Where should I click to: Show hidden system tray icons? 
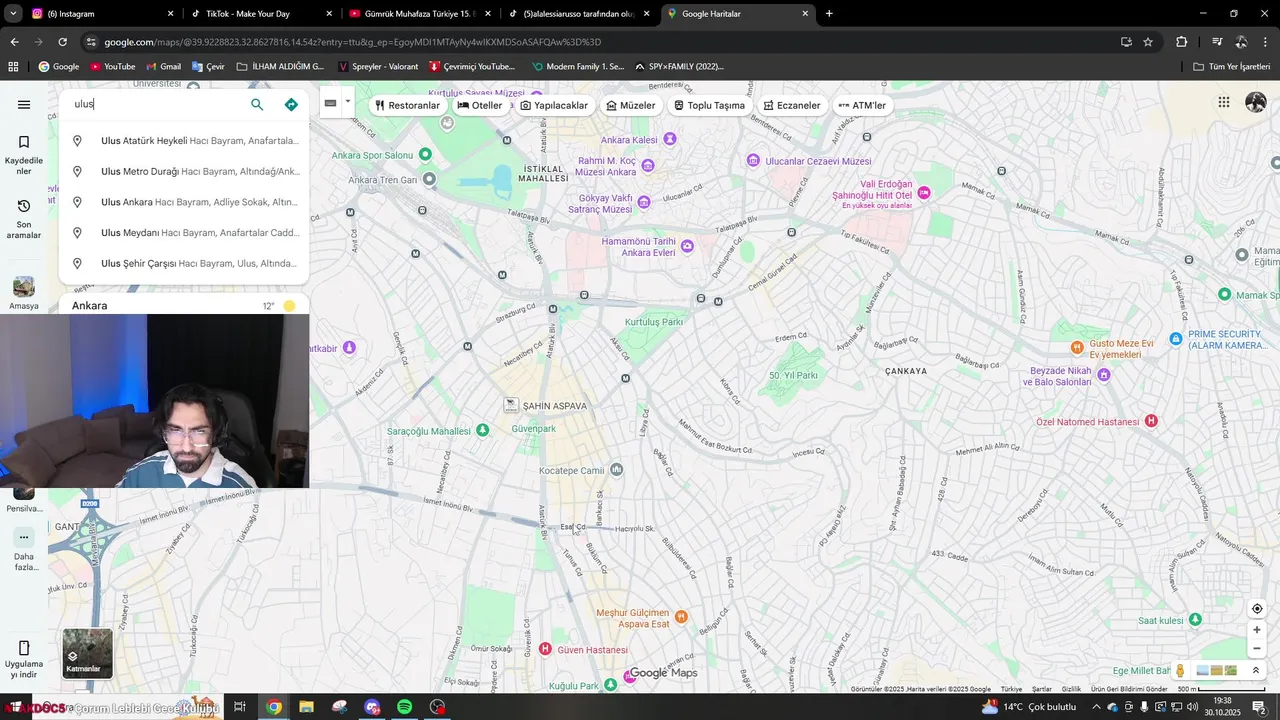[x=1096, y=707]
